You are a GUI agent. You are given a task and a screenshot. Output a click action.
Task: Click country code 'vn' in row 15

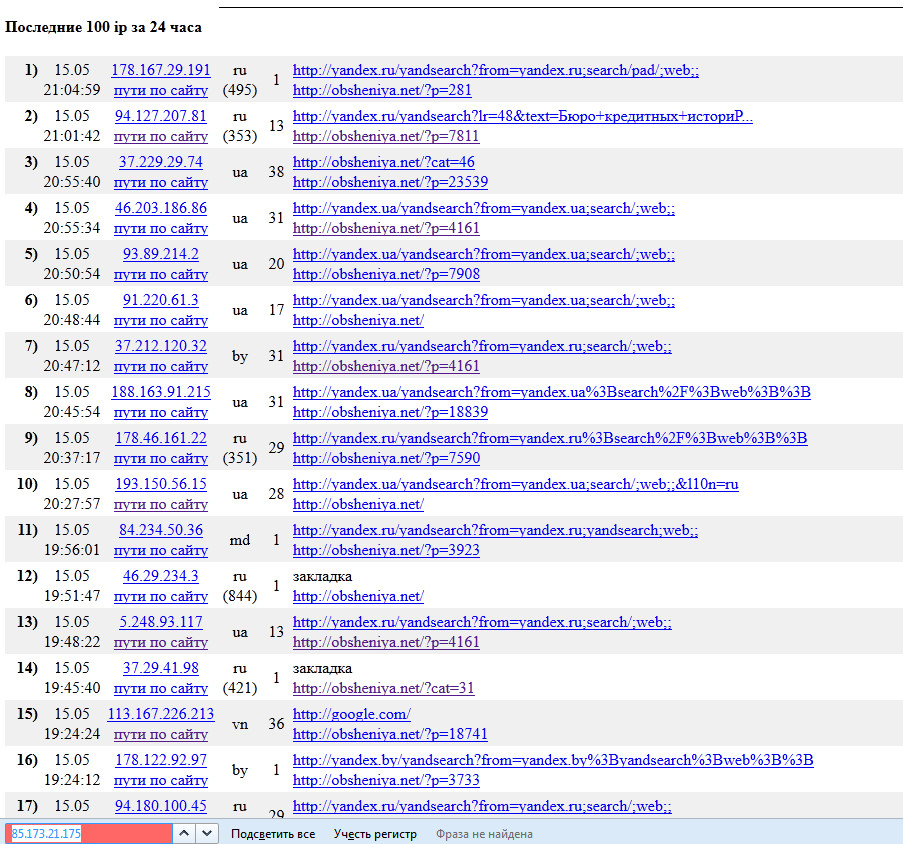[x=240, y=725]
